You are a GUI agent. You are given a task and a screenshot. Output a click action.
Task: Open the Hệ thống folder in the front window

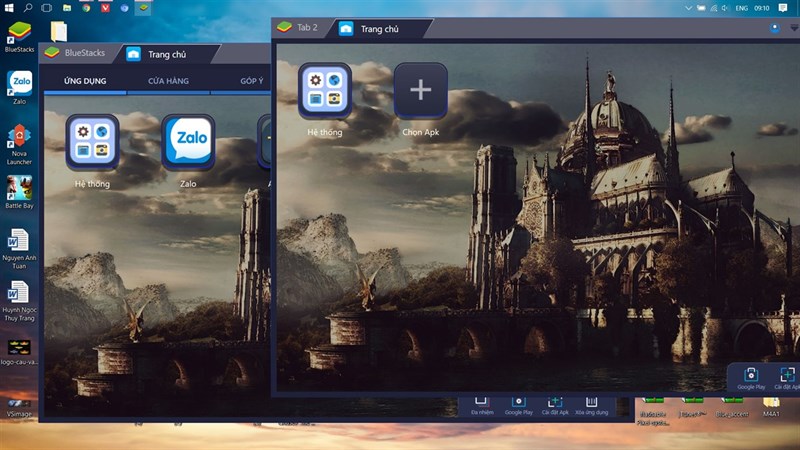[324, 91]
